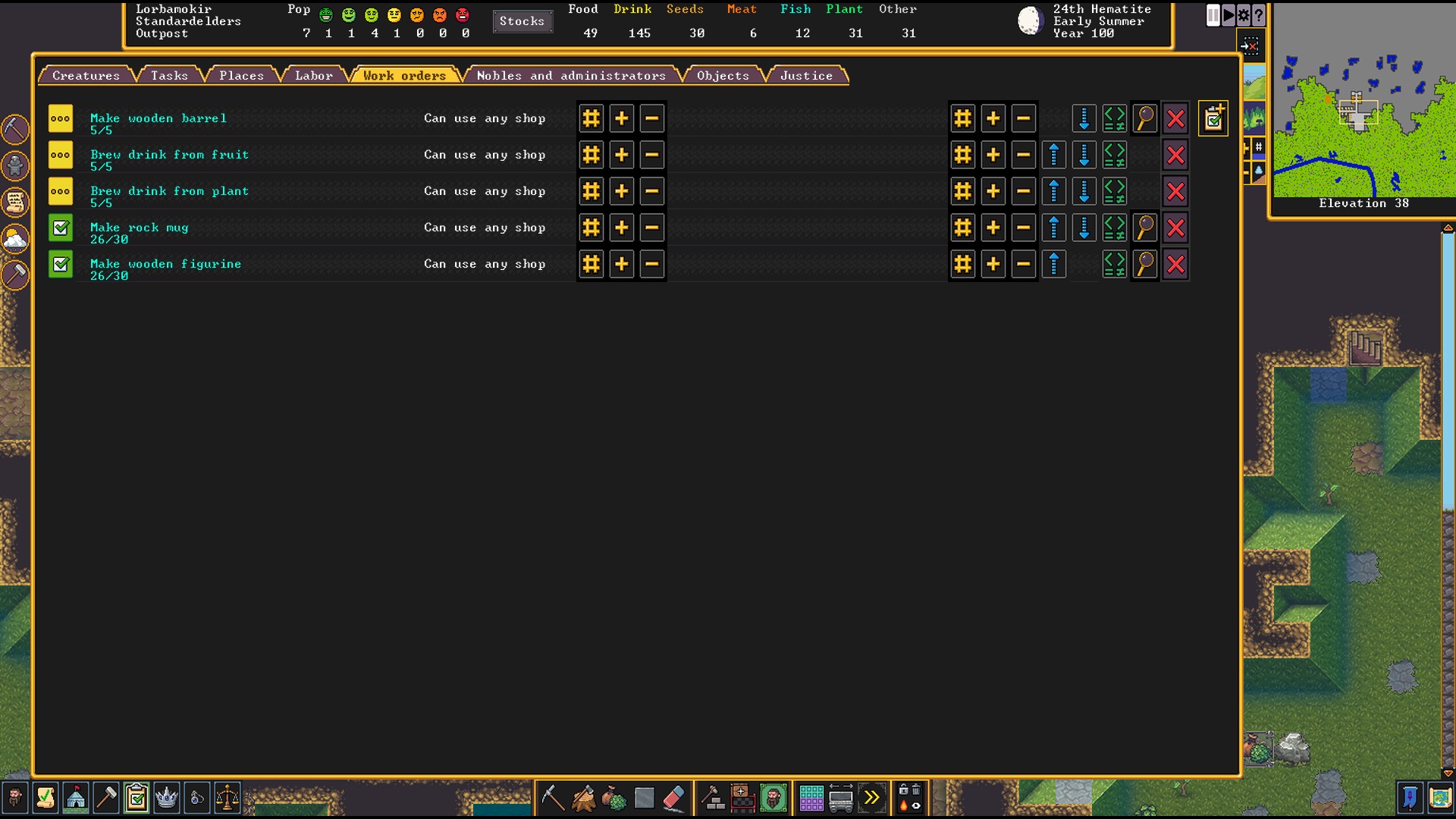
Task: Open the settings gear icon
Action: [1244, 14]
